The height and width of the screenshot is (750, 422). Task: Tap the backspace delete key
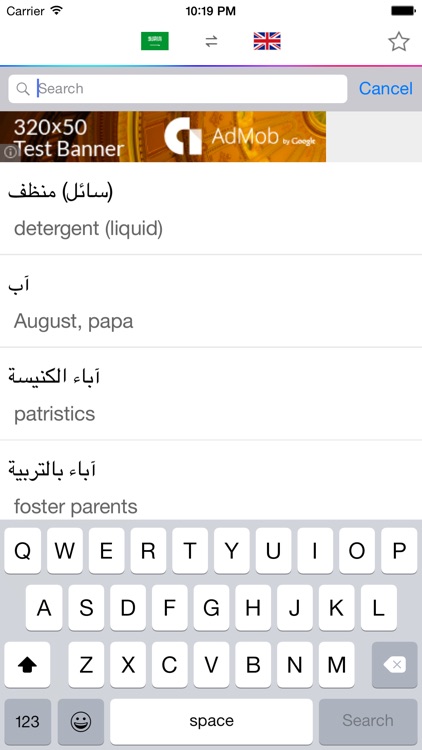(395, 664)
